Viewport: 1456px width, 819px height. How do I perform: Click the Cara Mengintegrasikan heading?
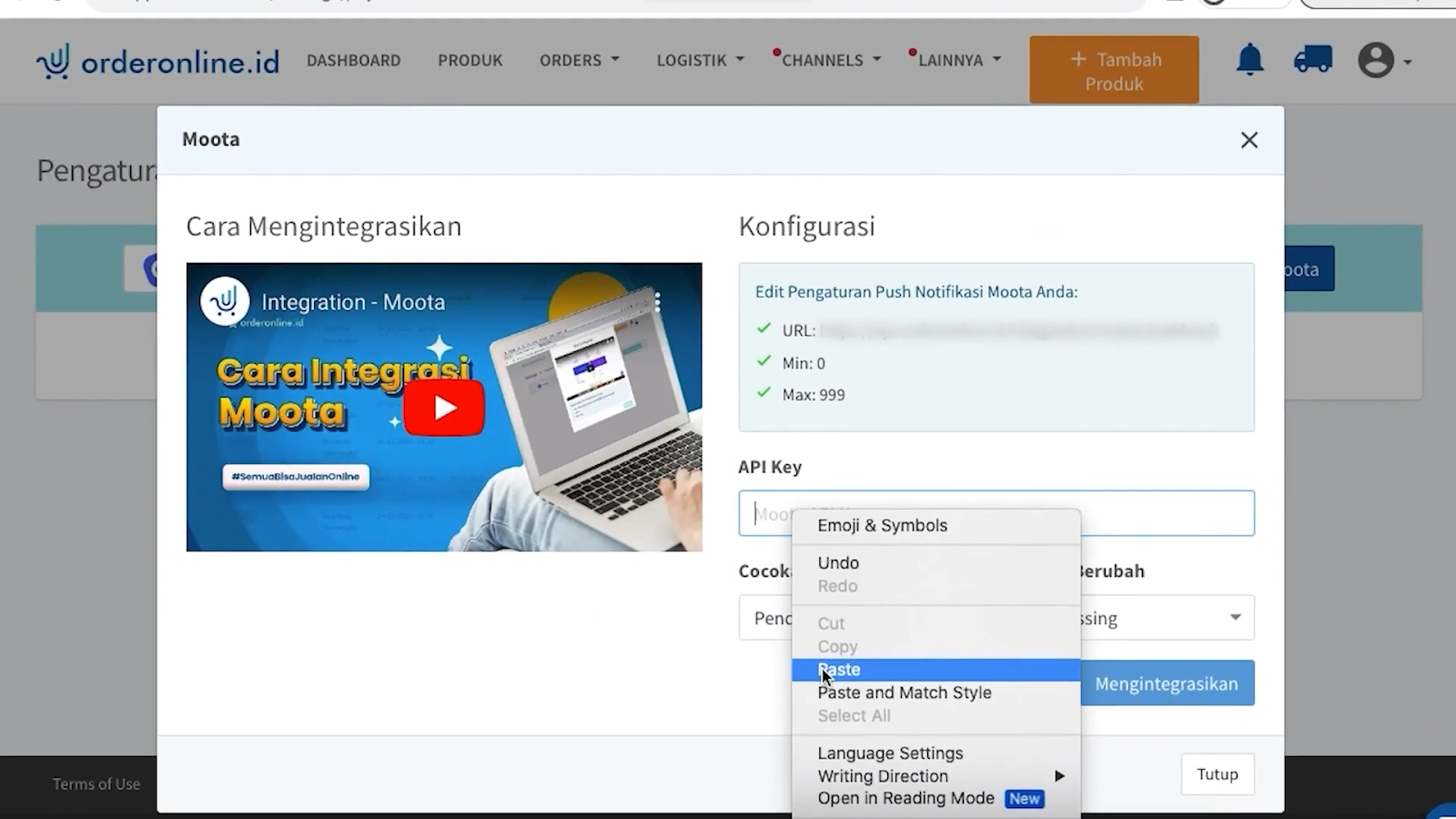point(324,227)
